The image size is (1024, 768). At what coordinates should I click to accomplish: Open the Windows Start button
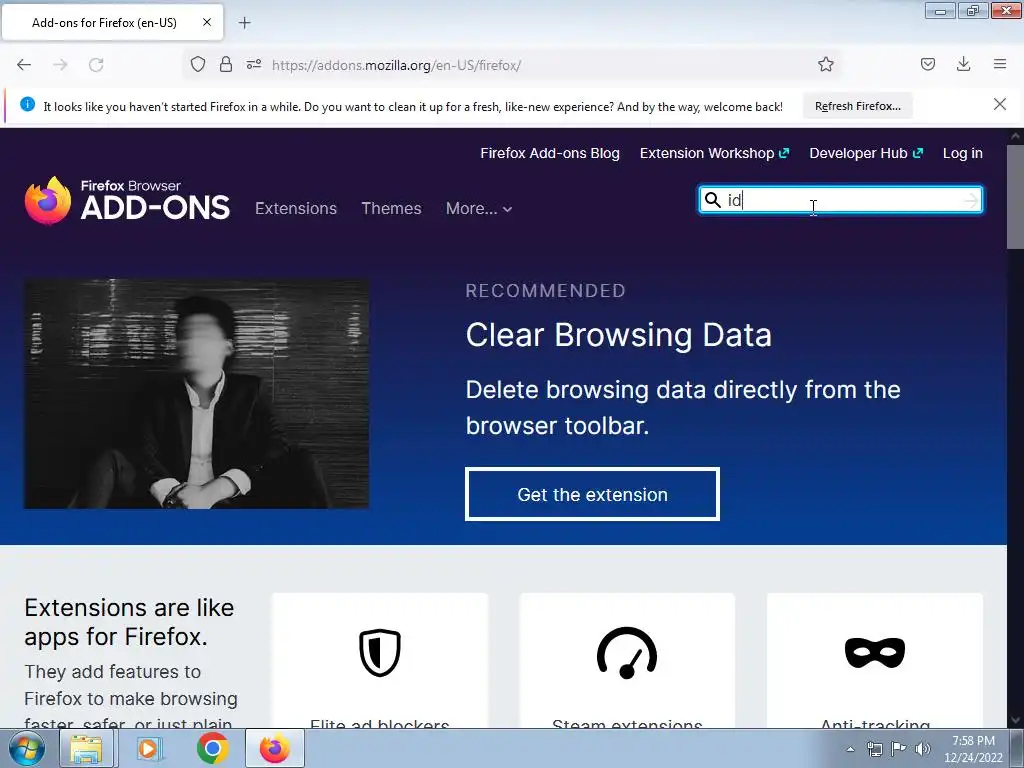coord(27,748)
